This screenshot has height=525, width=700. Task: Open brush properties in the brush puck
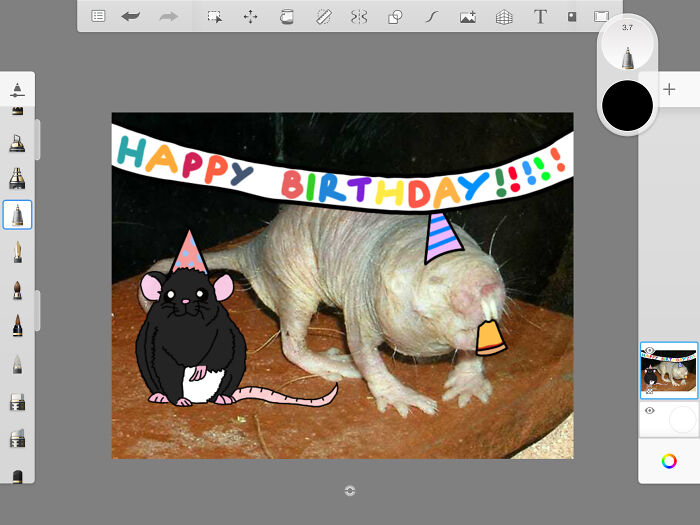pyautogui.click(x=627, y=48)
